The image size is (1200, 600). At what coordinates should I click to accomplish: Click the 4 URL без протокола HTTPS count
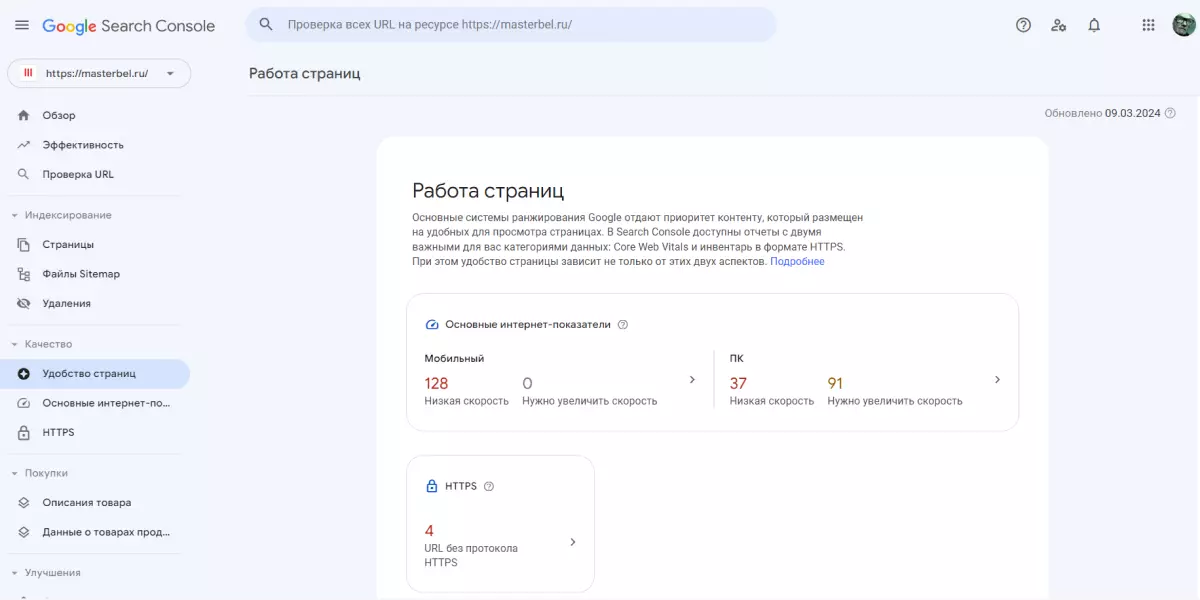[429, 531]
